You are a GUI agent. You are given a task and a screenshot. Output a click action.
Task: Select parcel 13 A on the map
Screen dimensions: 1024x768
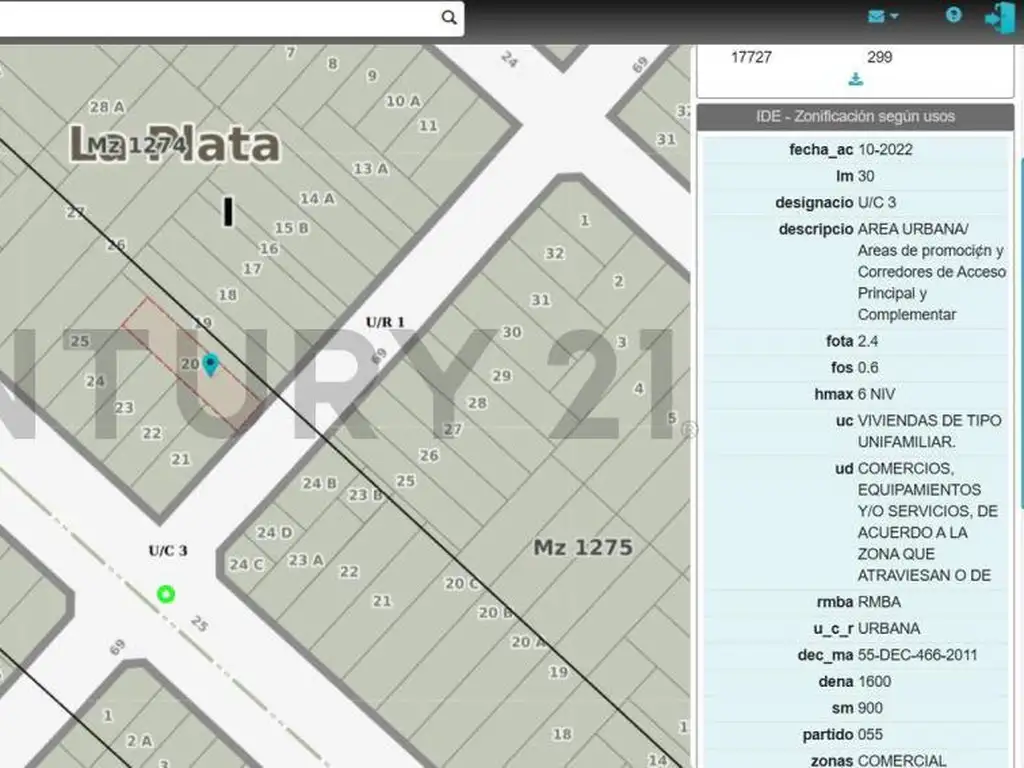(x=370, y=169)
